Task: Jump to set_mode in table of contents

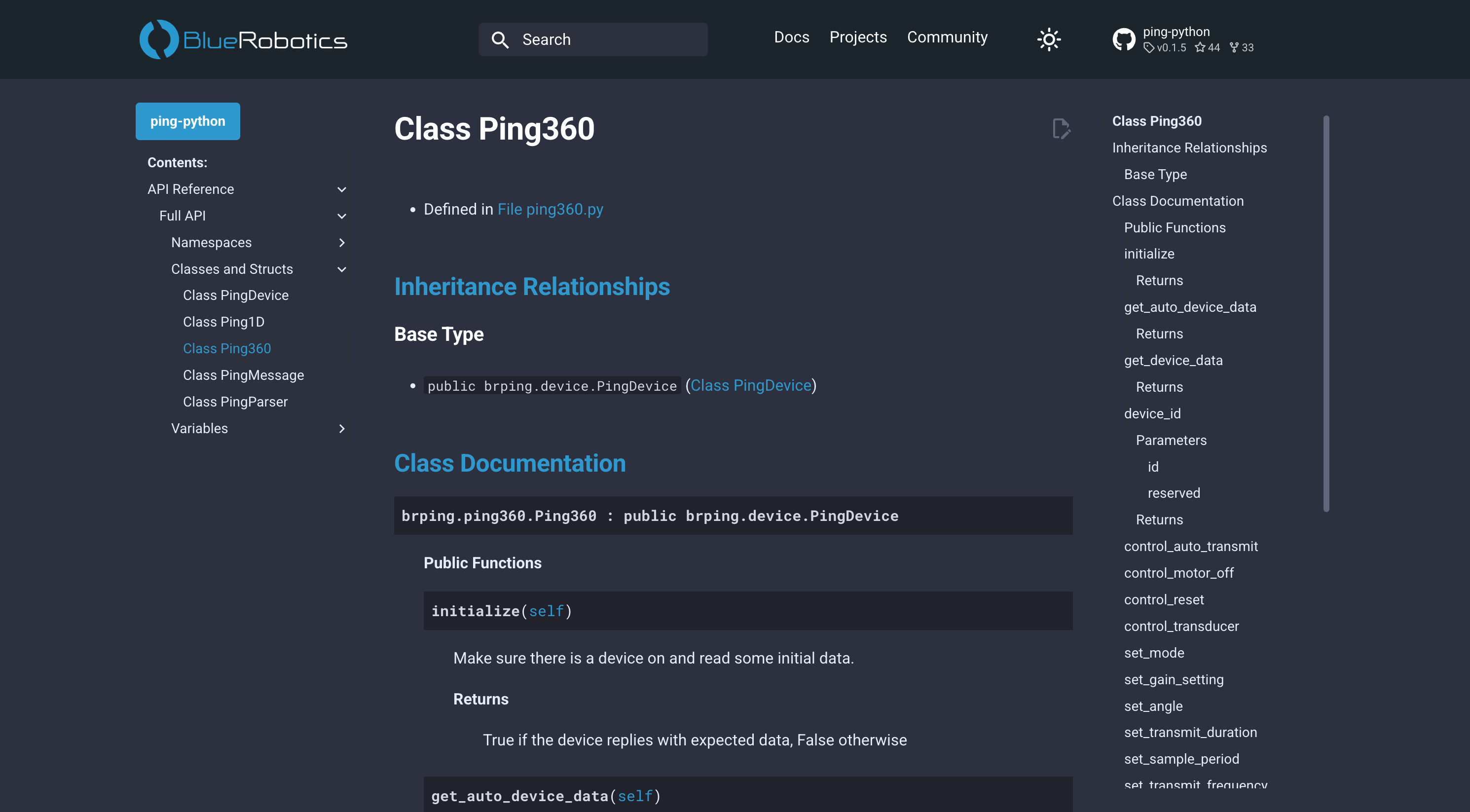Action: coord(1154,653)
